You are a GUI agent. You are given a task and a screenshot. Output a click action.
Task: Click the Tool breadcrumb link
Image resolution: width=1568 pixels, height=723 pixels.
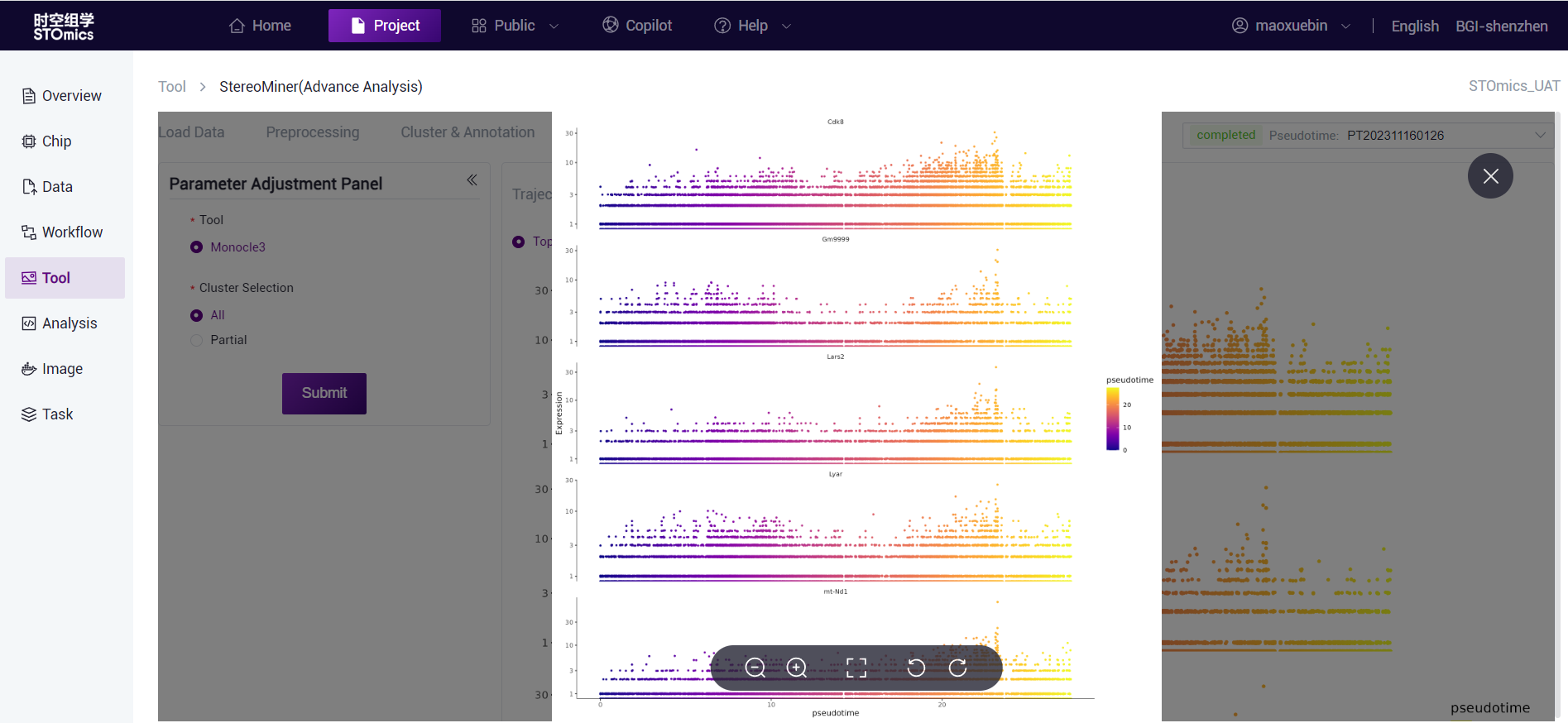(172, 87)
